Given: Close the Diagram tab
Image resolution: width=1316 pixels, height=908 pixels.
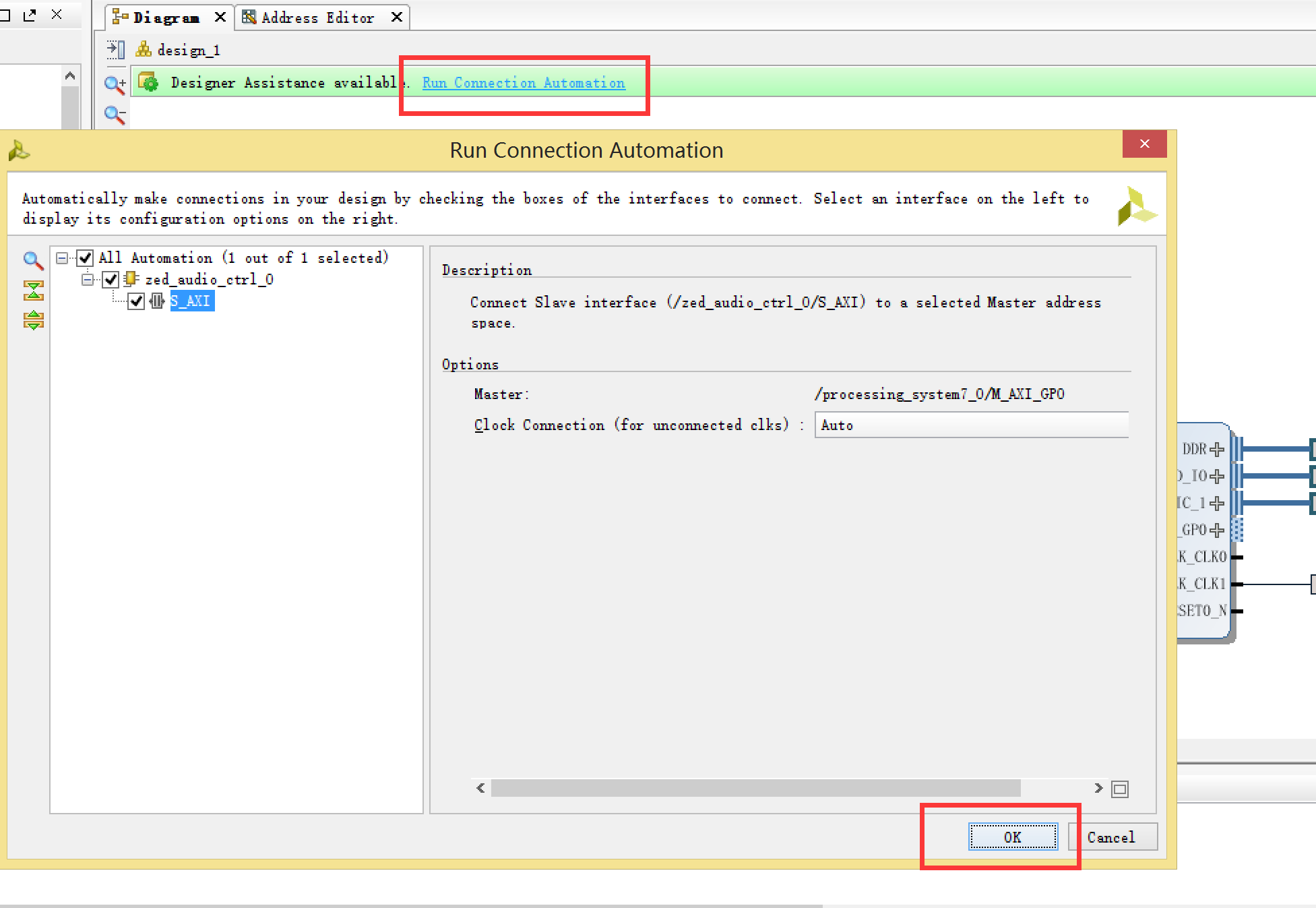Looking at the screenshot, I should pos(220,18).
